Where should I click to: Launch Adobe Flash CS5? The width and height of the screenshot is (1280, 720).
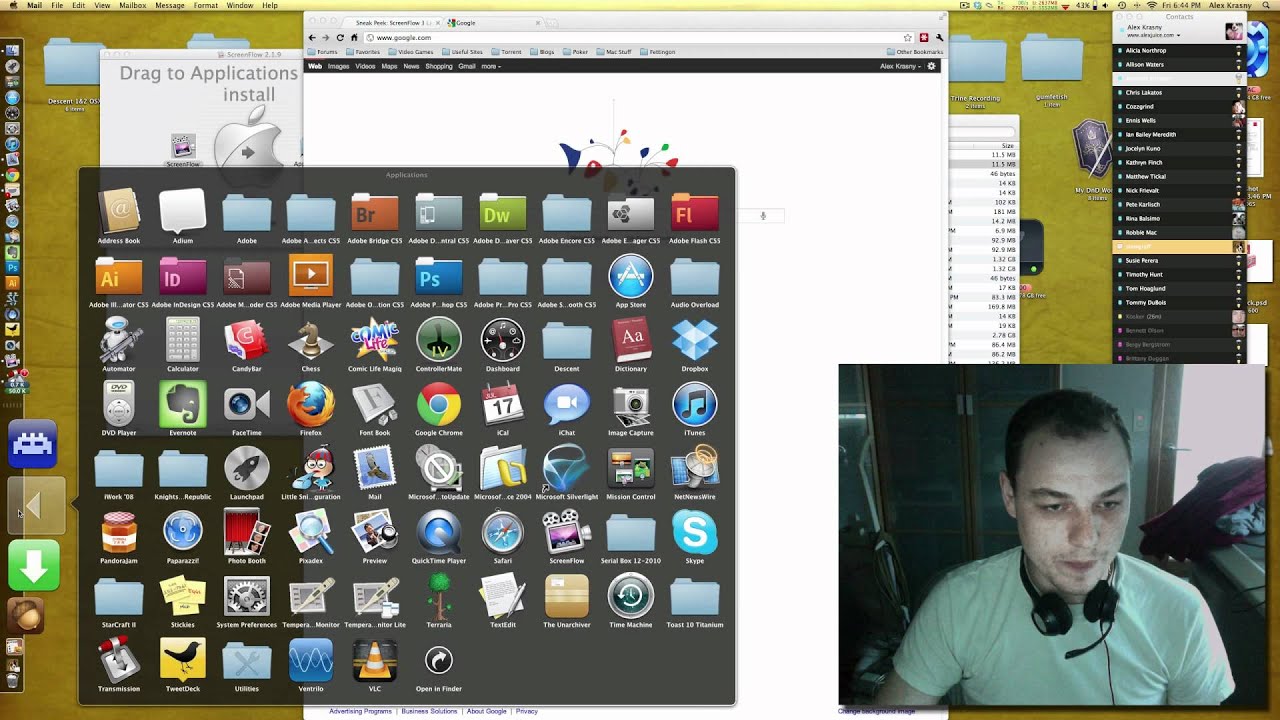point(695,213)
